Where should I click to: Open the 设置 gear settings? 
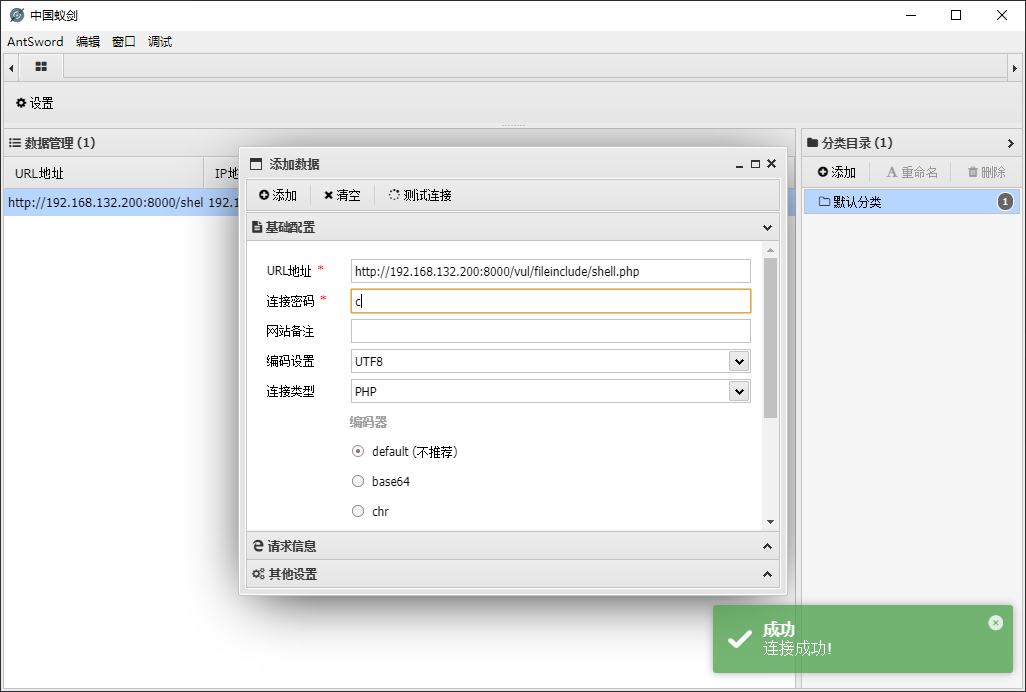coord(34,103)
